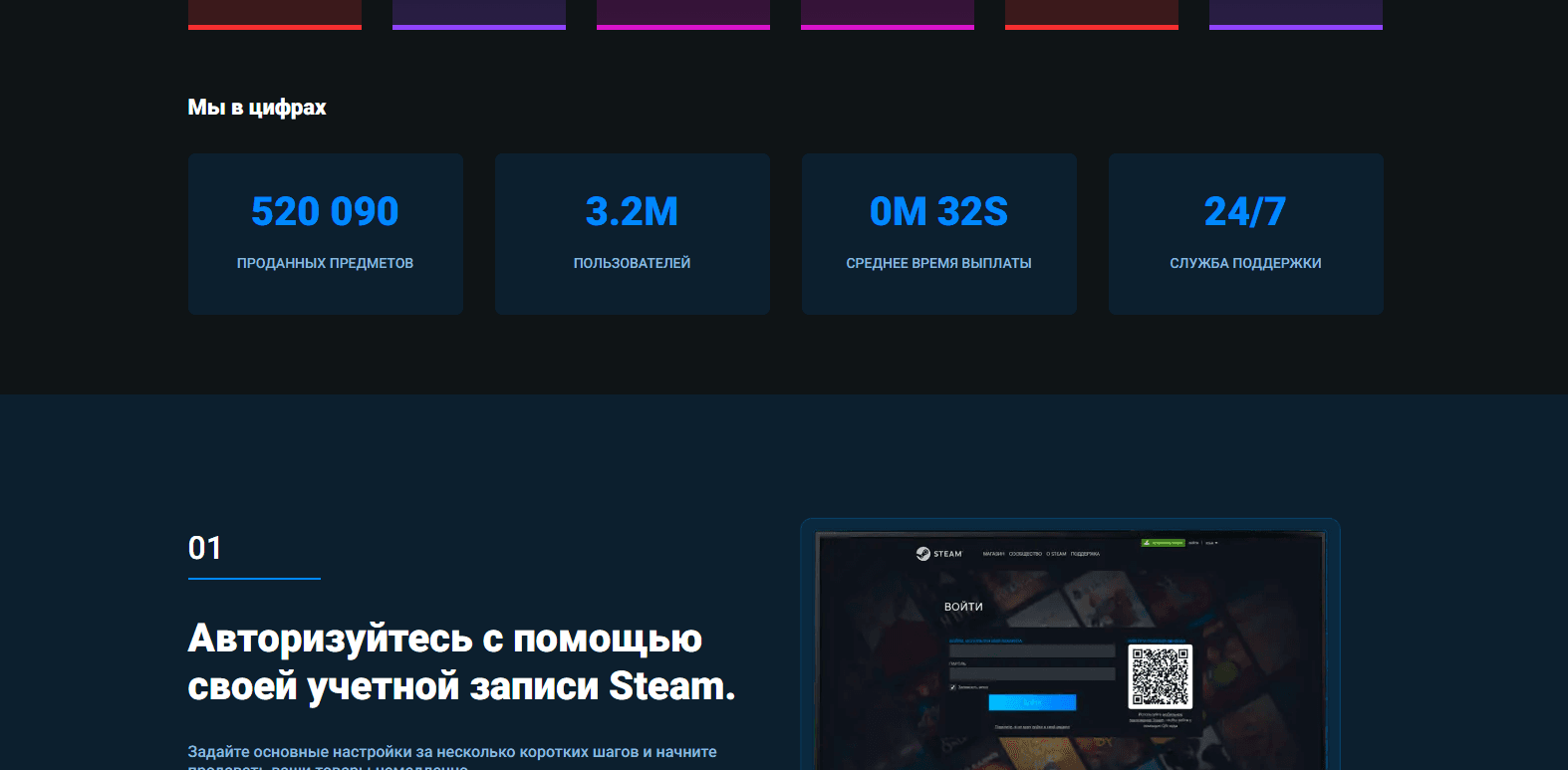Click the 'ВОЙТИ' text in Steam preview
The image size is (1568, 770).
(963, 607)
